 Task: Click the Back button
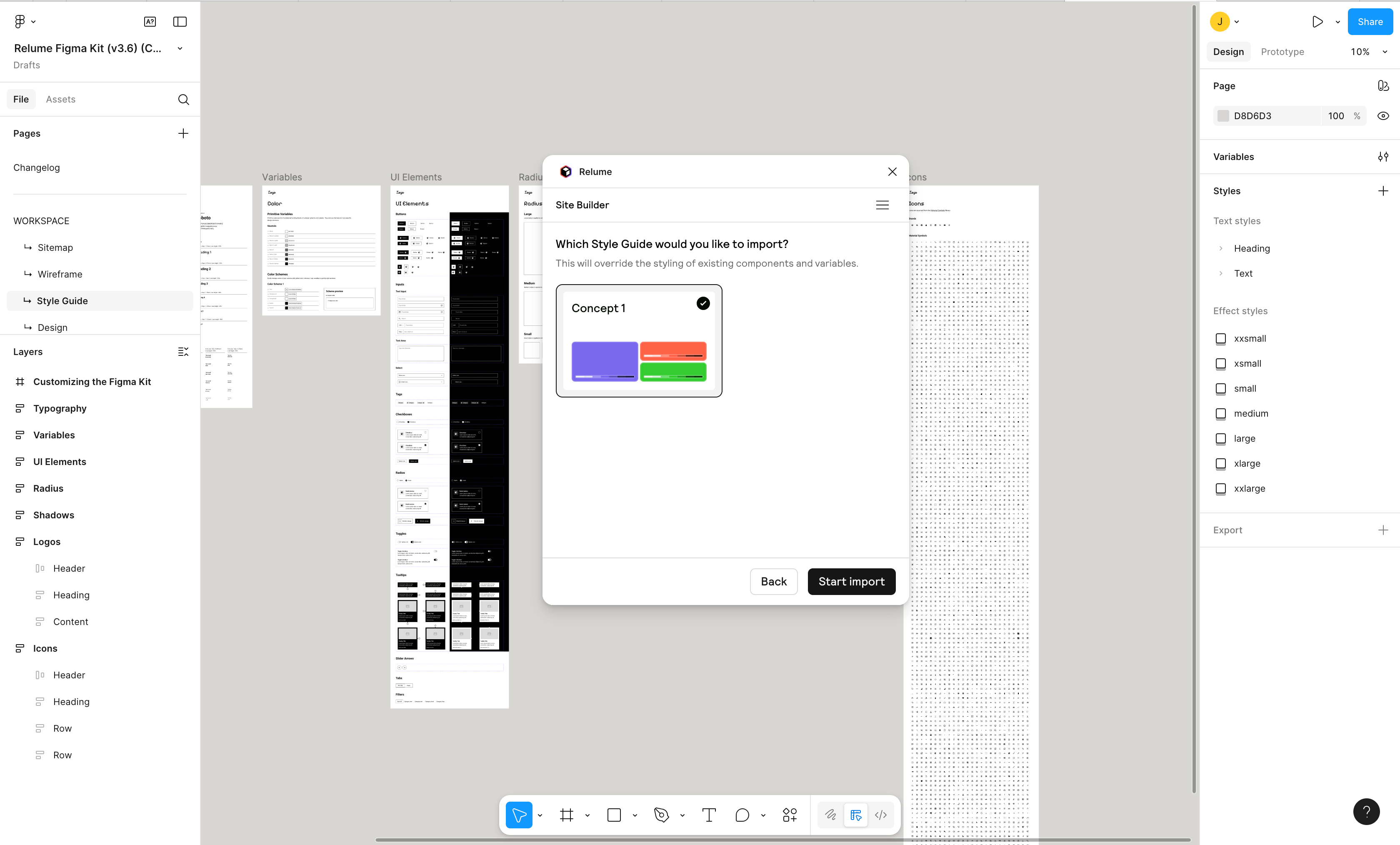click(x=773, y=581)
